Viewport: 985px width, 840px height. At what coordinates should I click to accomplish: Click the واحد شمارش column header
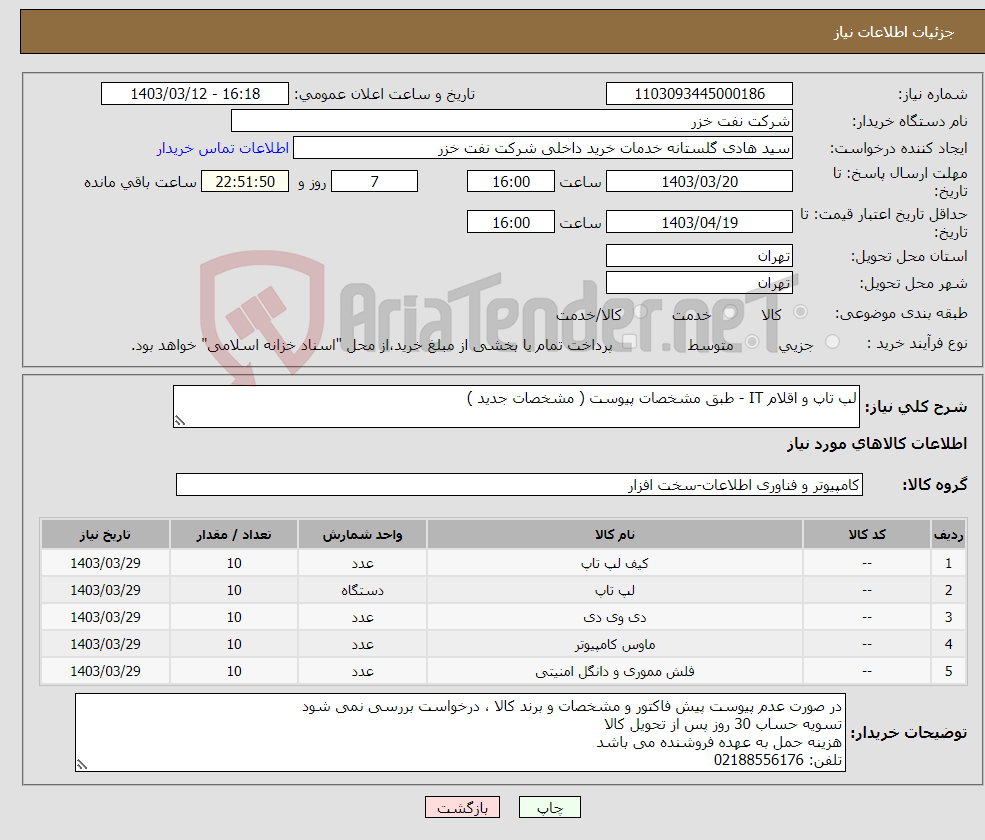coord(362,535)
